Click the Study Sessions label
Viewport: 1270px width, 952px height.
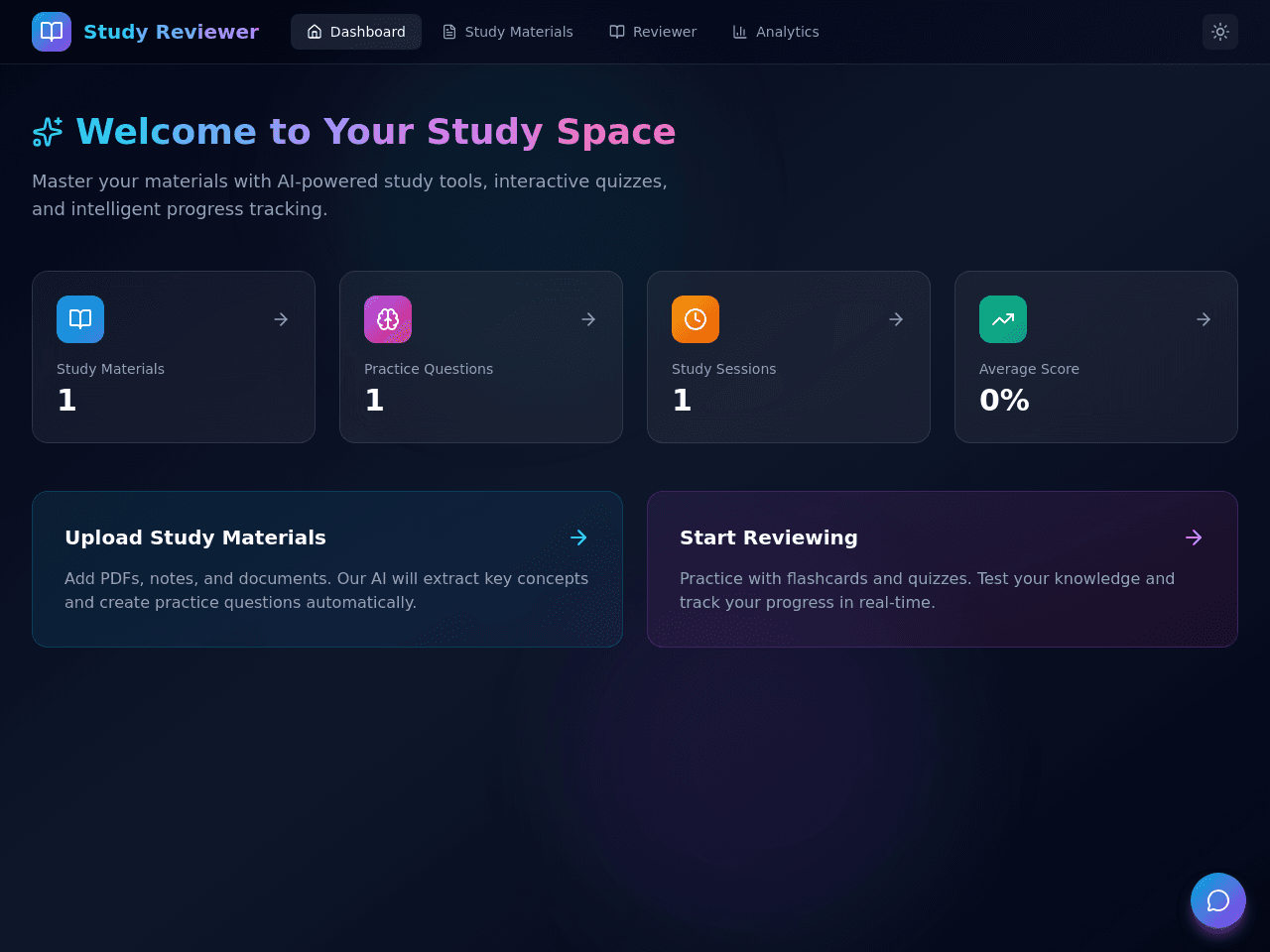coord(723,369)
